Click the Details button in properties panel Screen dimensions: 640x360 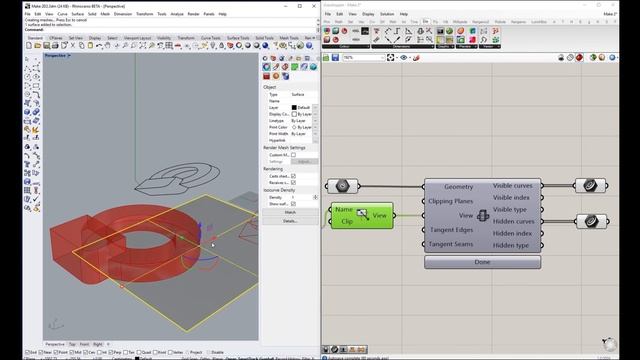tap(290, 221)
